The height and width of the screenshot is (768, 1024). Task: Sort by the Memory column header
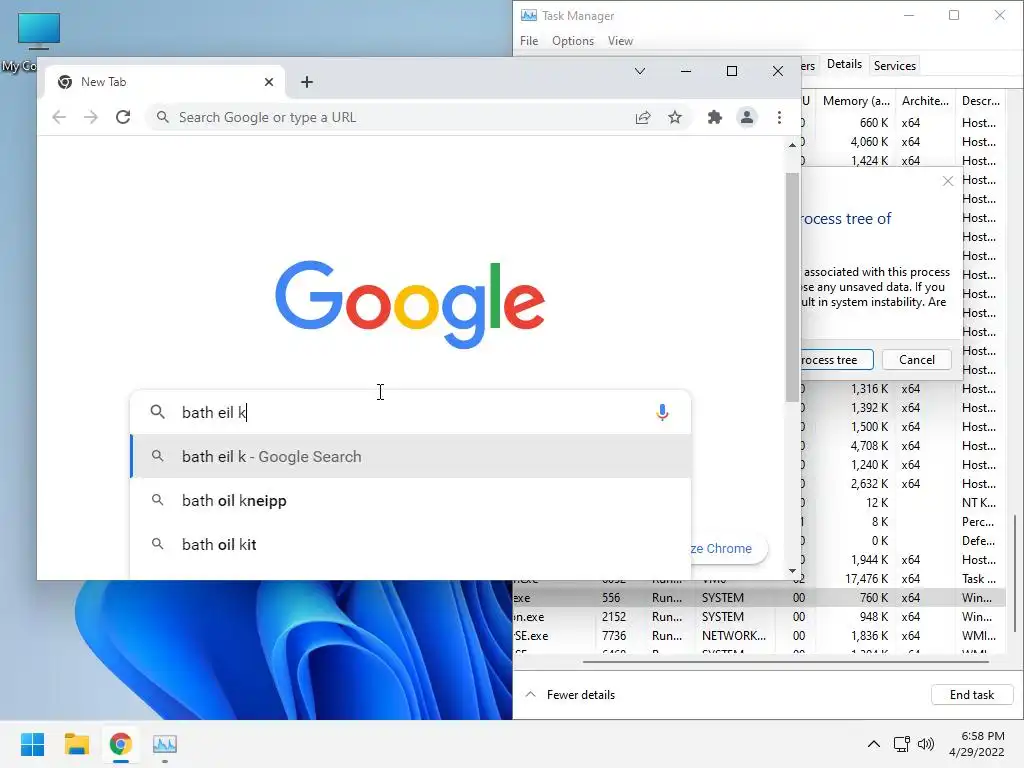[856, 101]
